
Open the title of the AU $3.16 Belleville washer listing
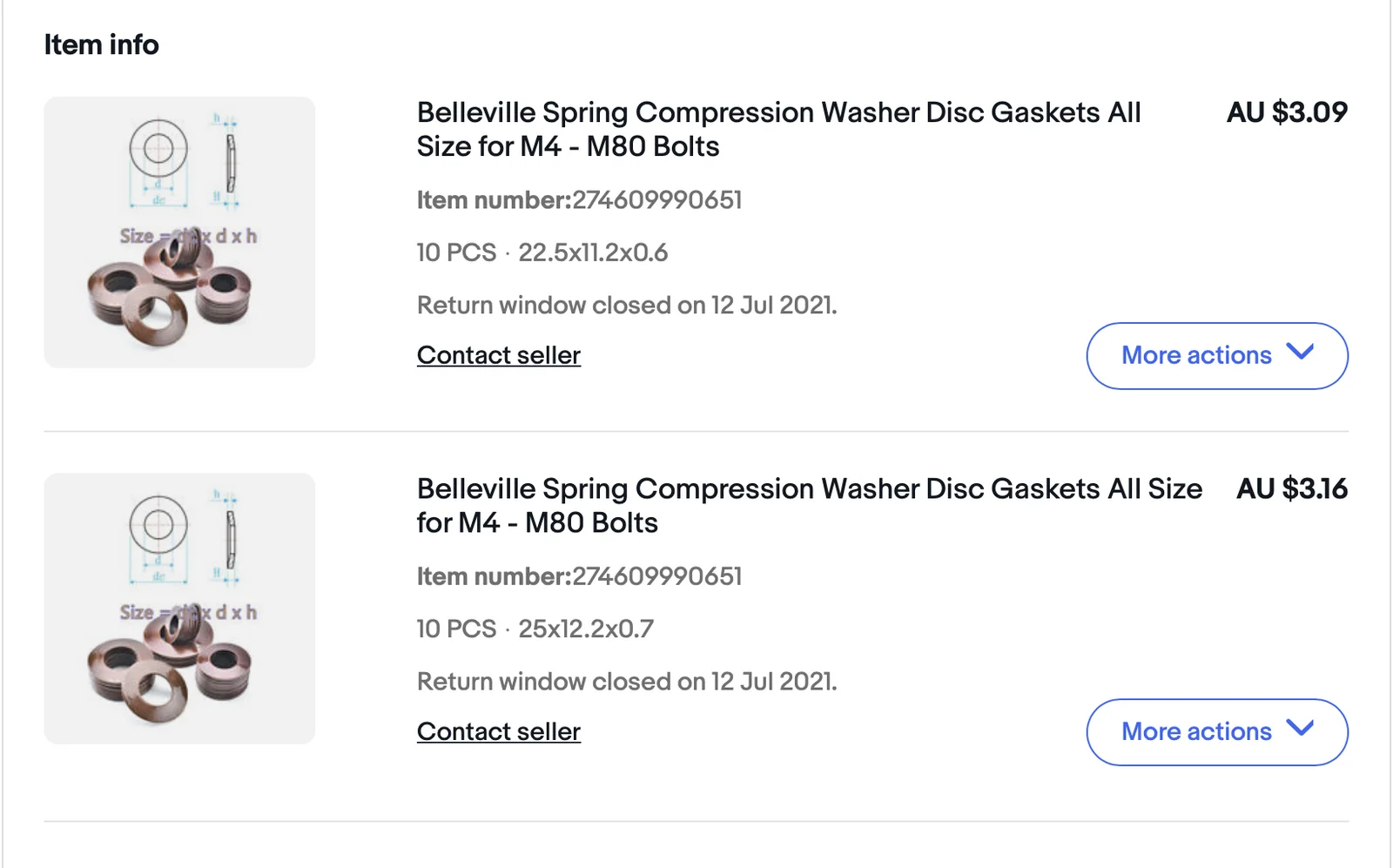(808, 505)
